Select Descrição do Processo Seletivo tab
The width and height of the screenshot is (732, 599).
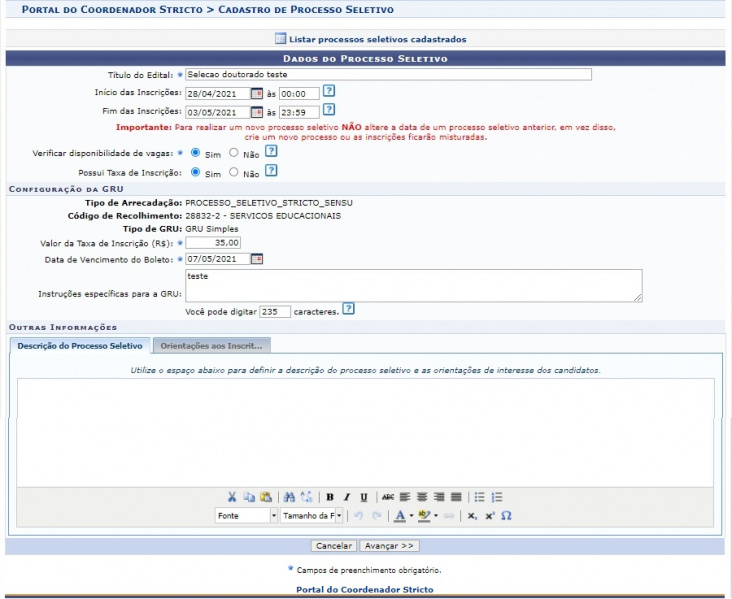[80, 345]
